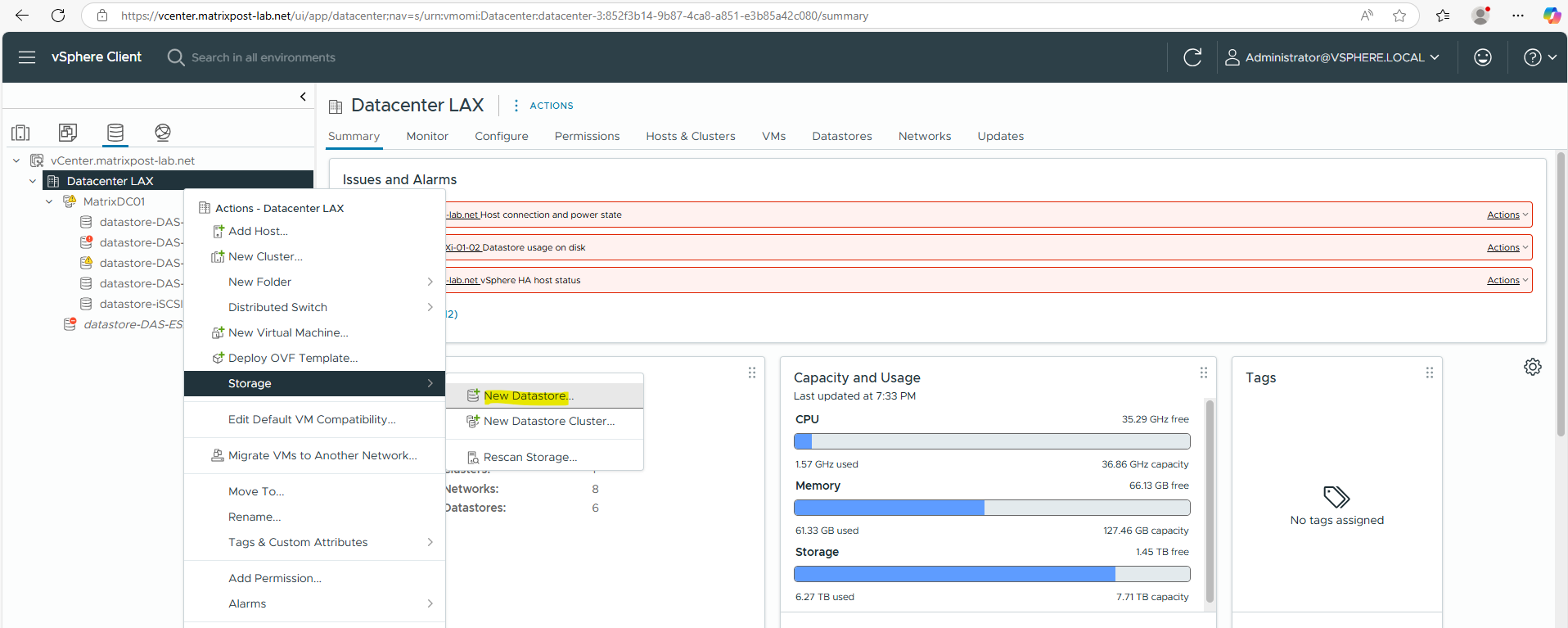Click the Summary tab
The height and width of the screenshot is (628, 1568).
click(x=354, y=136)
